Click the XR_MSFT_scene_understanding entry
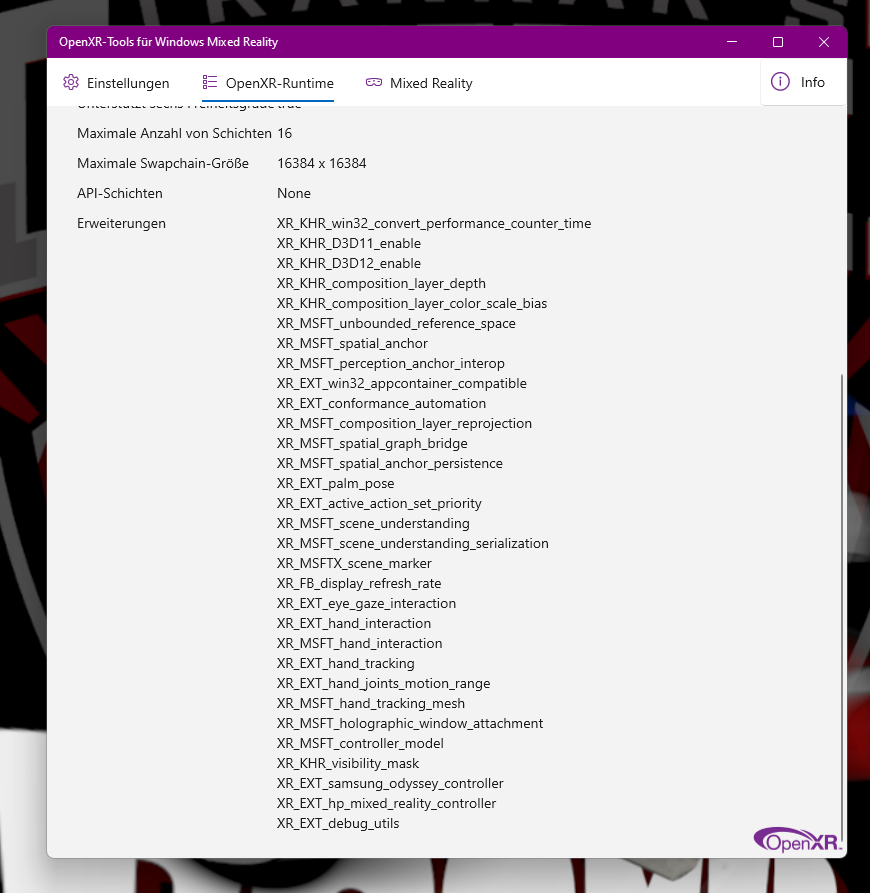This screenshot has height=893, width=870. point(374,523)
